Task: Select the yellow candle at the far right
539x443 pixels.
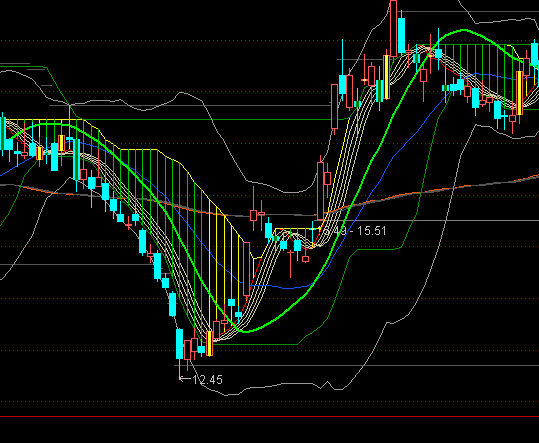Action: pos(519,93)
